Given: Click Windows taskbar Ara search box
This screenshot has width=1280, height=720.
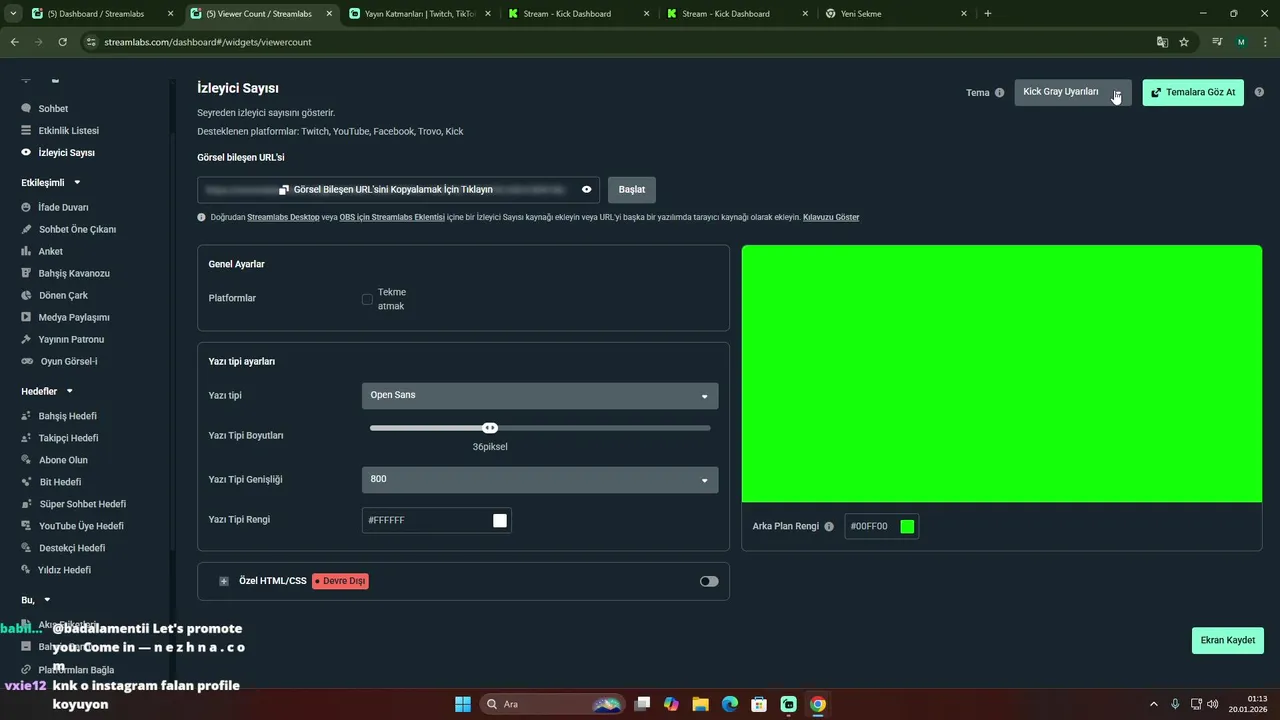Looking at the screenshot, I should [x=553, y=704].
